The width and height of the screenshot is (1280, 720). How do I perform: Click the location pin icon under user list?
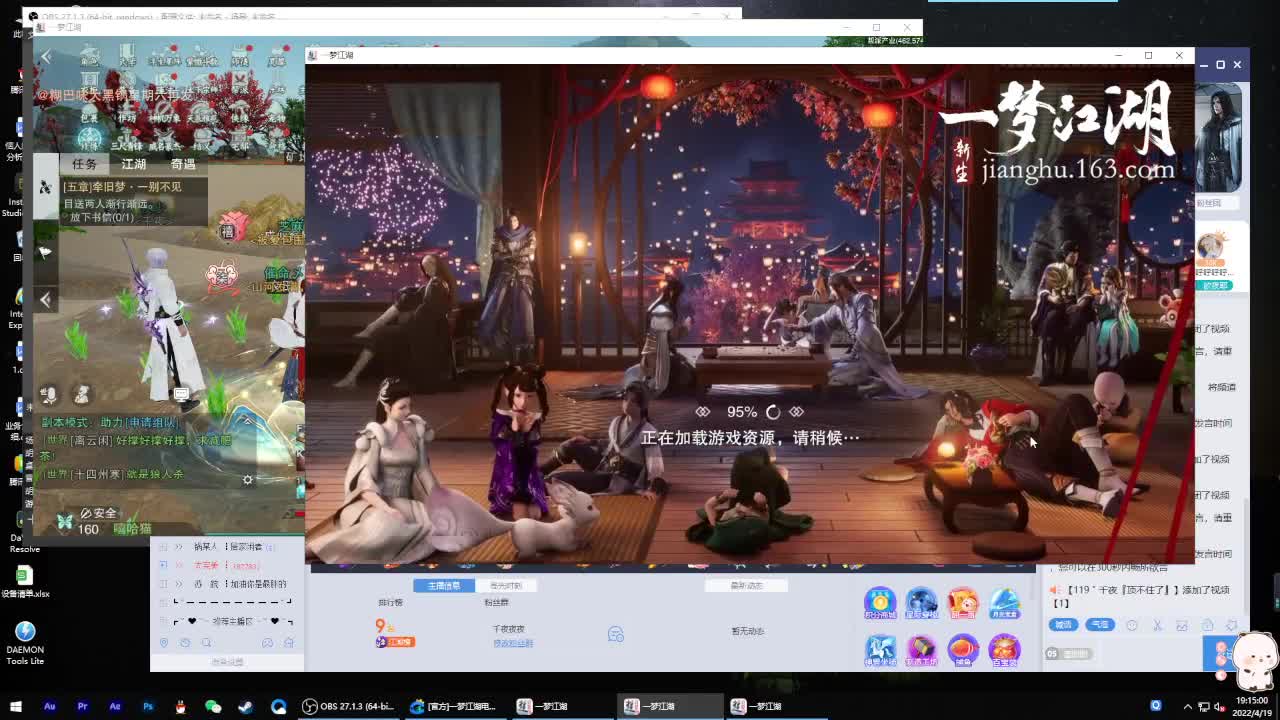(164, 643)
